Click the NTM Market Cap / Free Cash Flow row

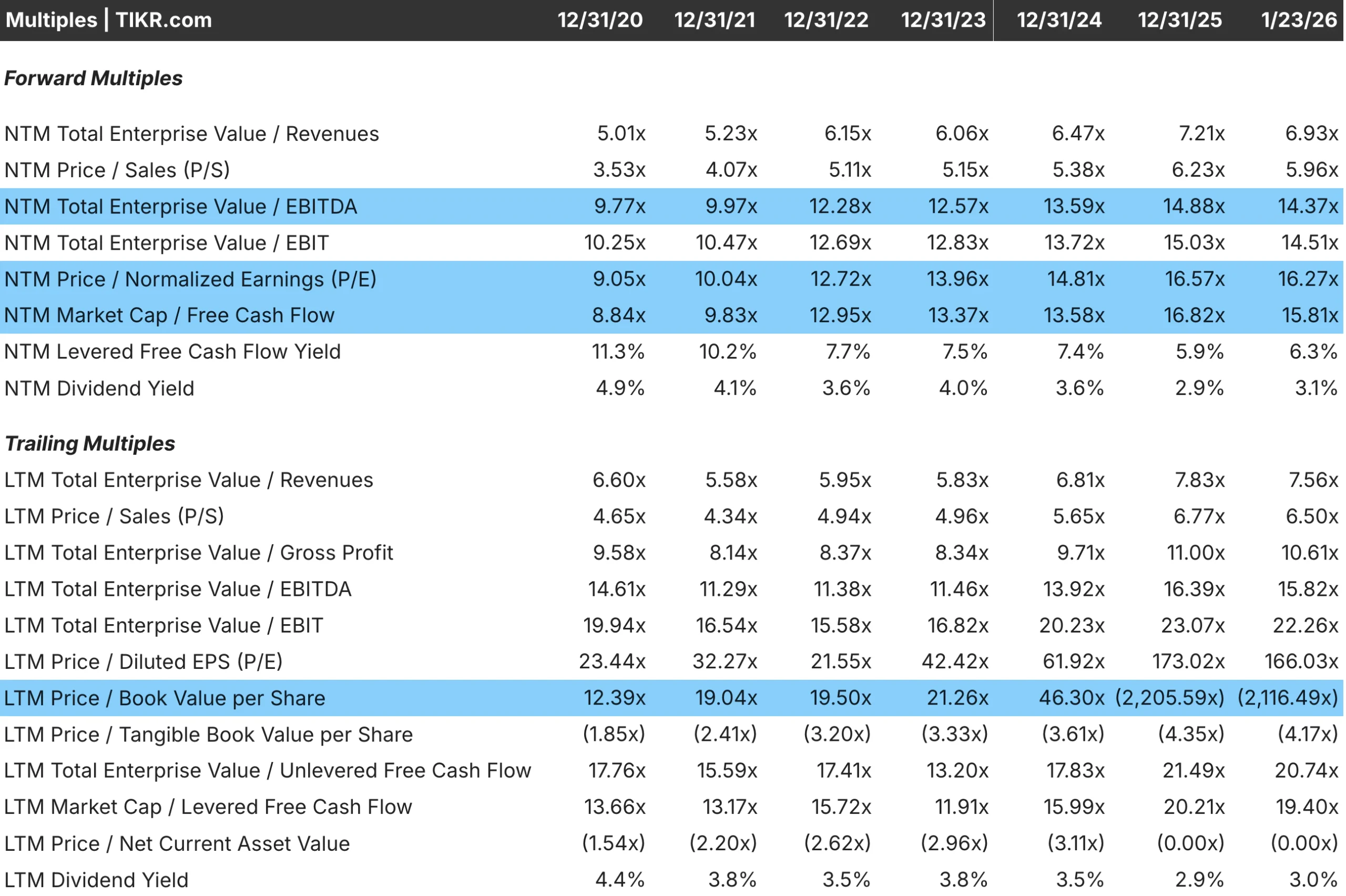click(x=169, y=315)
